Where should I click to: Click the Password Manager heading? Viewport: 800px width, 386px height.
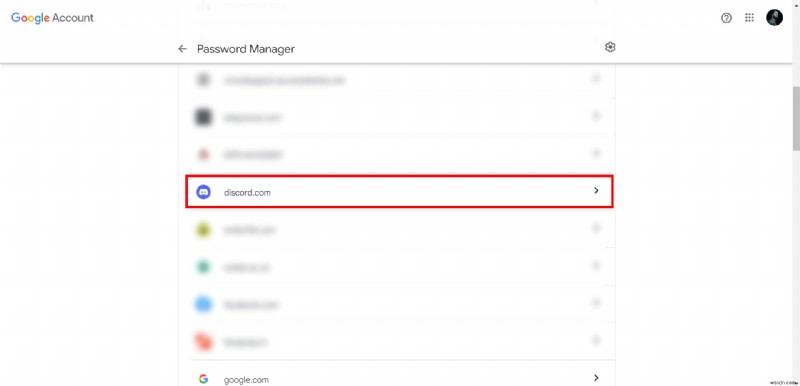coord(246,49)
